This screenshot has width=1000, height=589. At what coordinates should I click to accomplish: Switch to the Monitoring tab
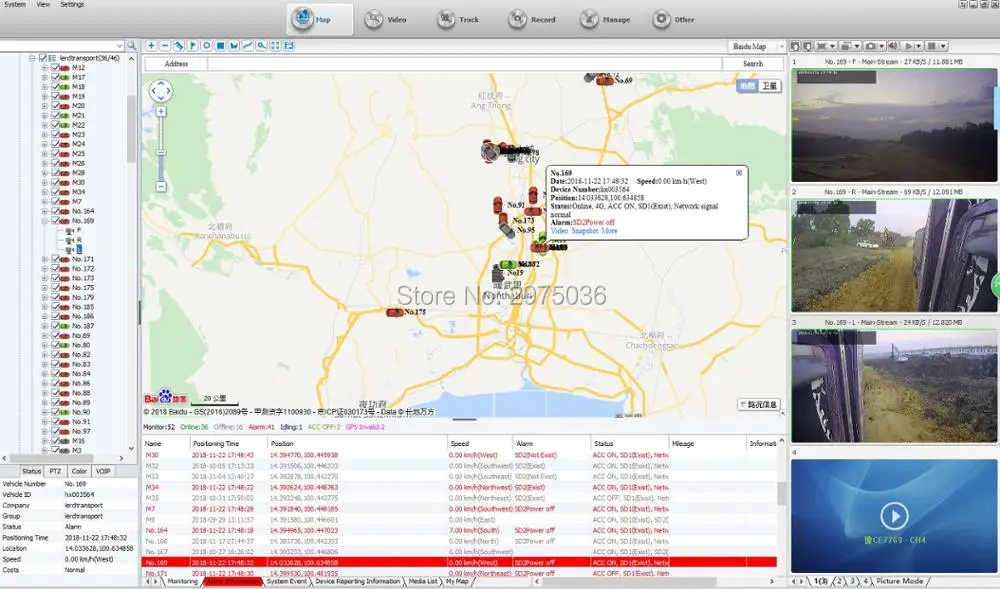point(182,581)
